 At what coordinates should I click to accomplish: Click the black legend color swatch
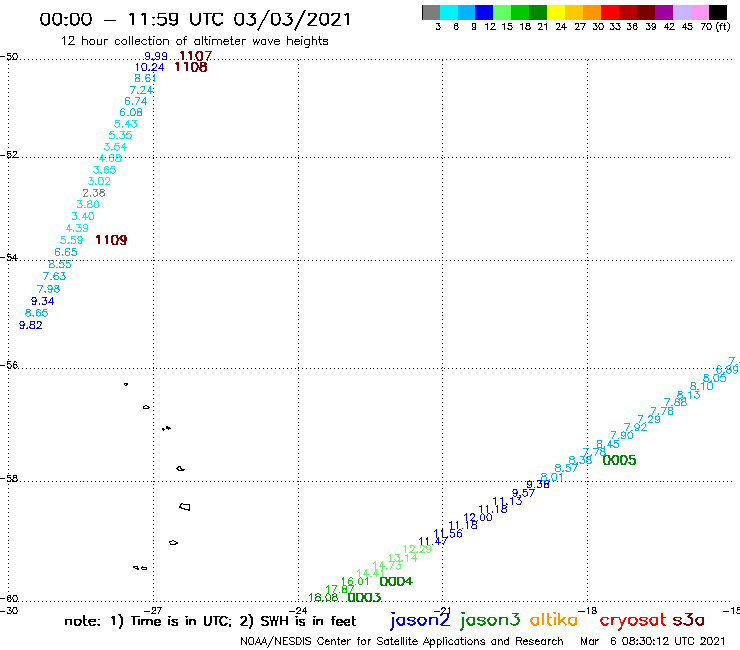(x=718, y=12)
